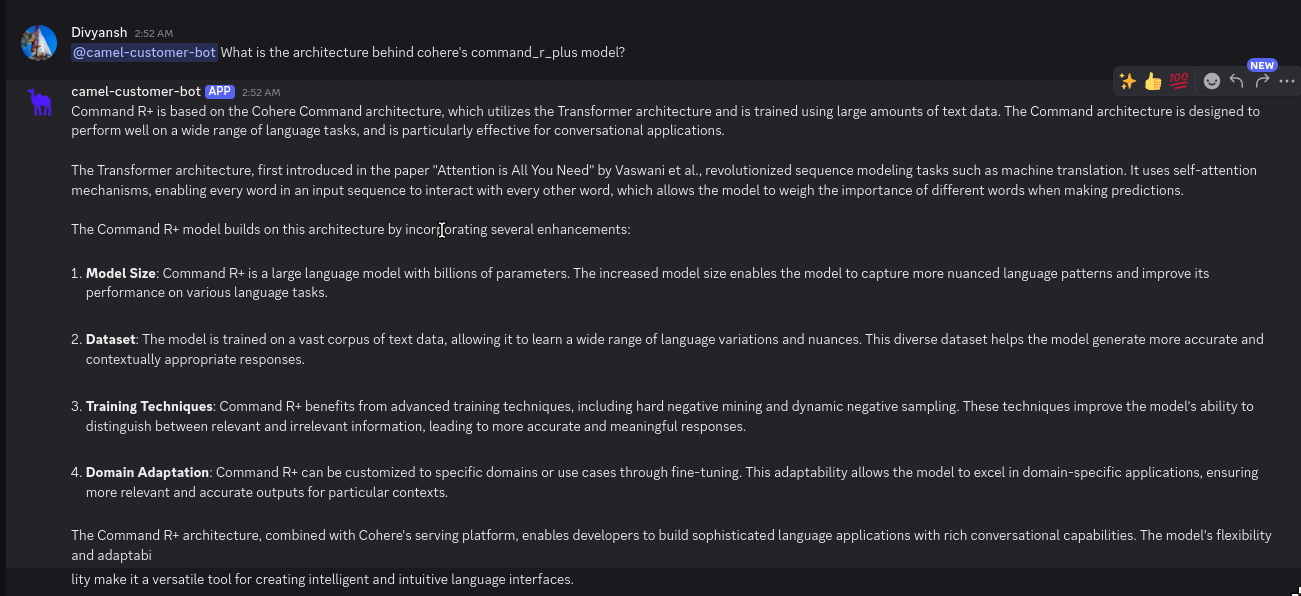The image size is (1301, 596).
Task: Open Divyansh's profile by clicking his username
Action: [99, 32]
